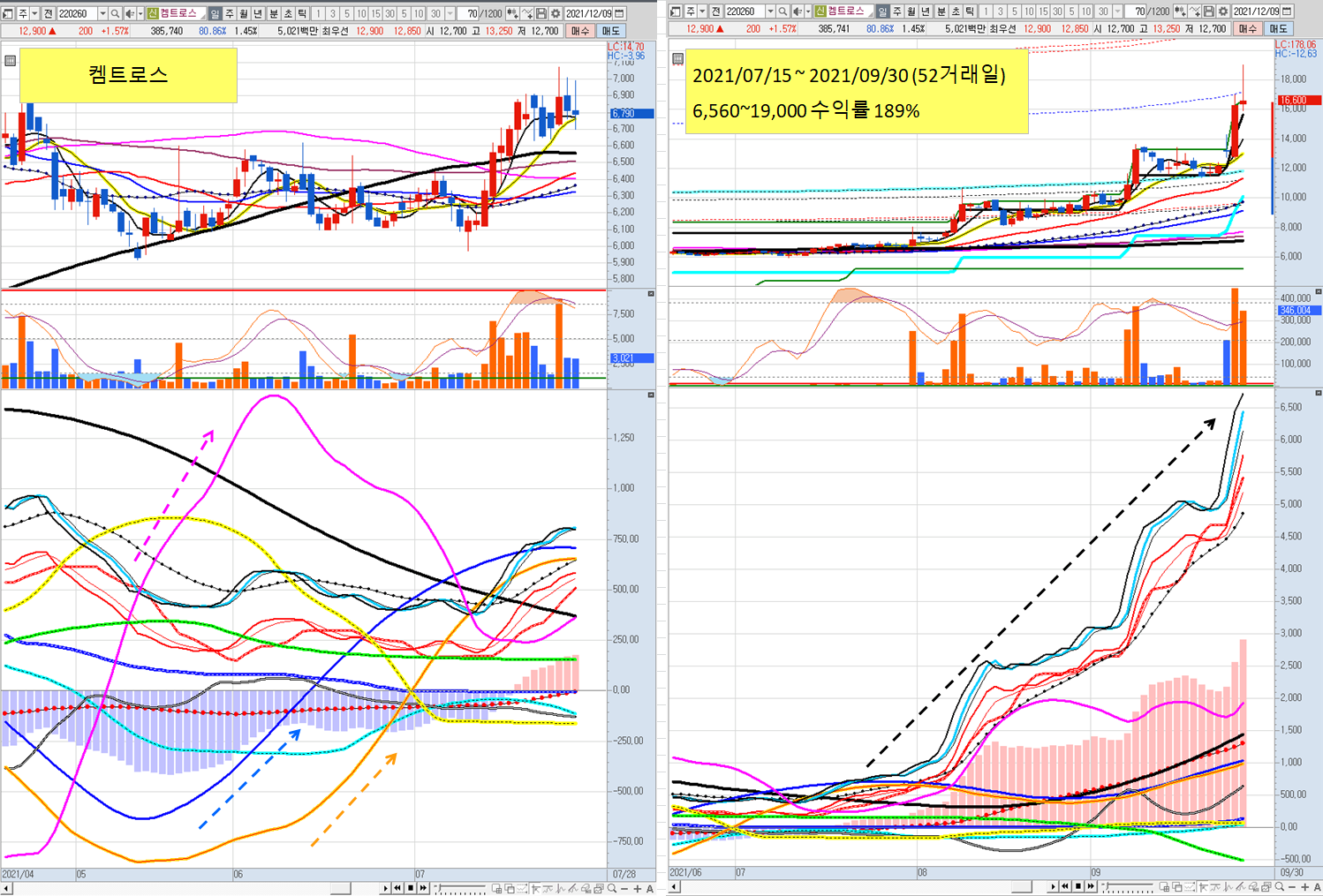This screenshot has height=896, width=1323.
Task: Click the zoom slider below the left chart
Action: (459, 888)
